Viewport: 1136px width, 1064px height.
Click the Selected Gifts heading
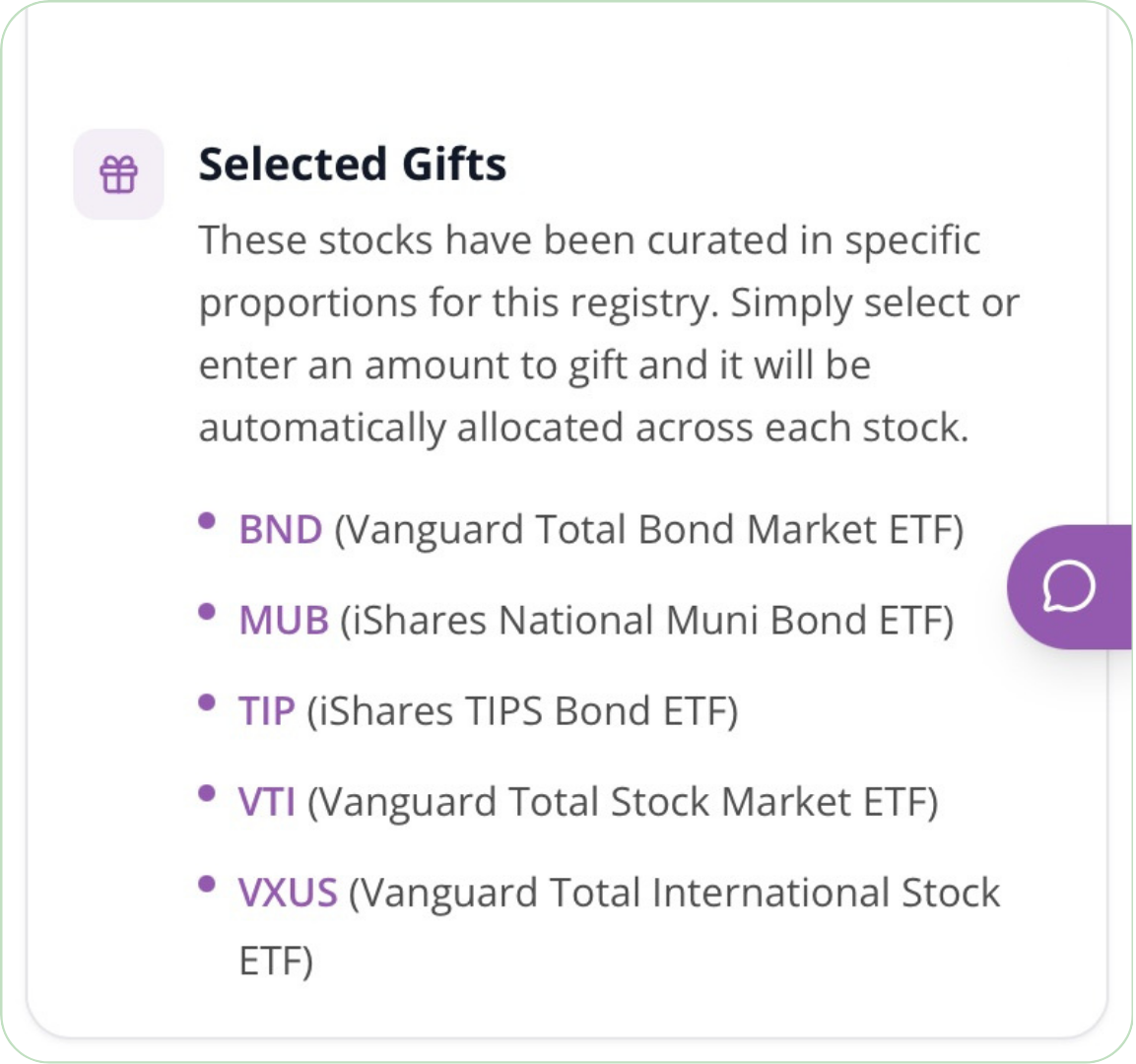pos(352,165)
